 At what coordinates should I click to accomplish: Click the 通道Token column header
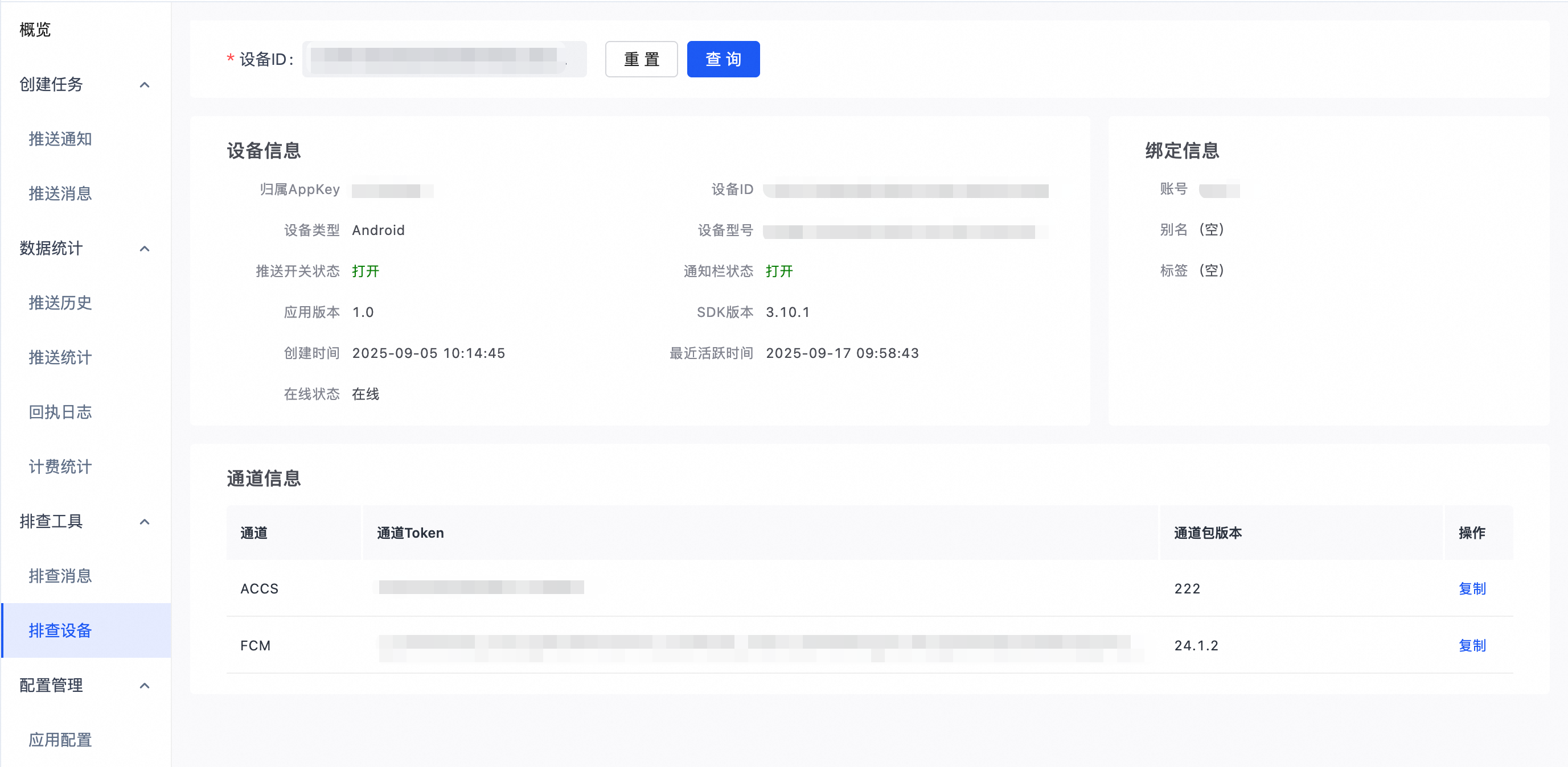point(411,533)
